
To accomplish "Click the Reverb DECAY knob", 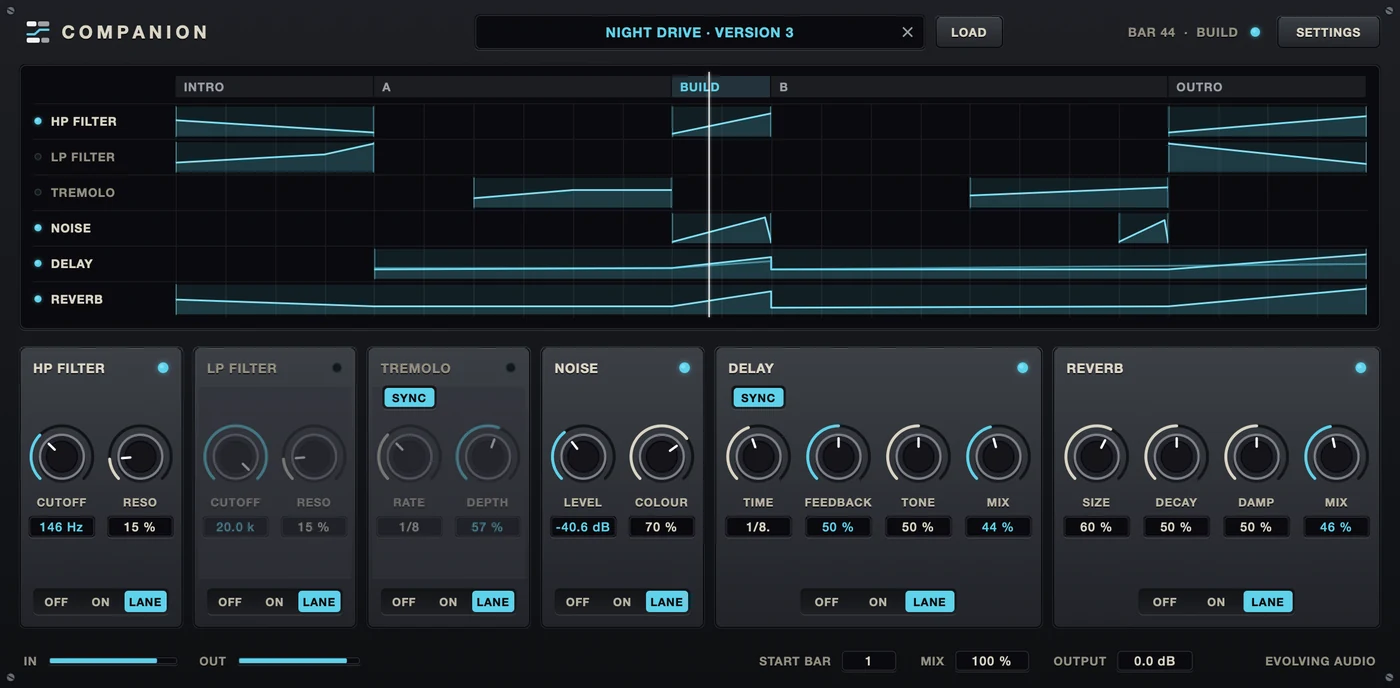I will point(1176,457).
